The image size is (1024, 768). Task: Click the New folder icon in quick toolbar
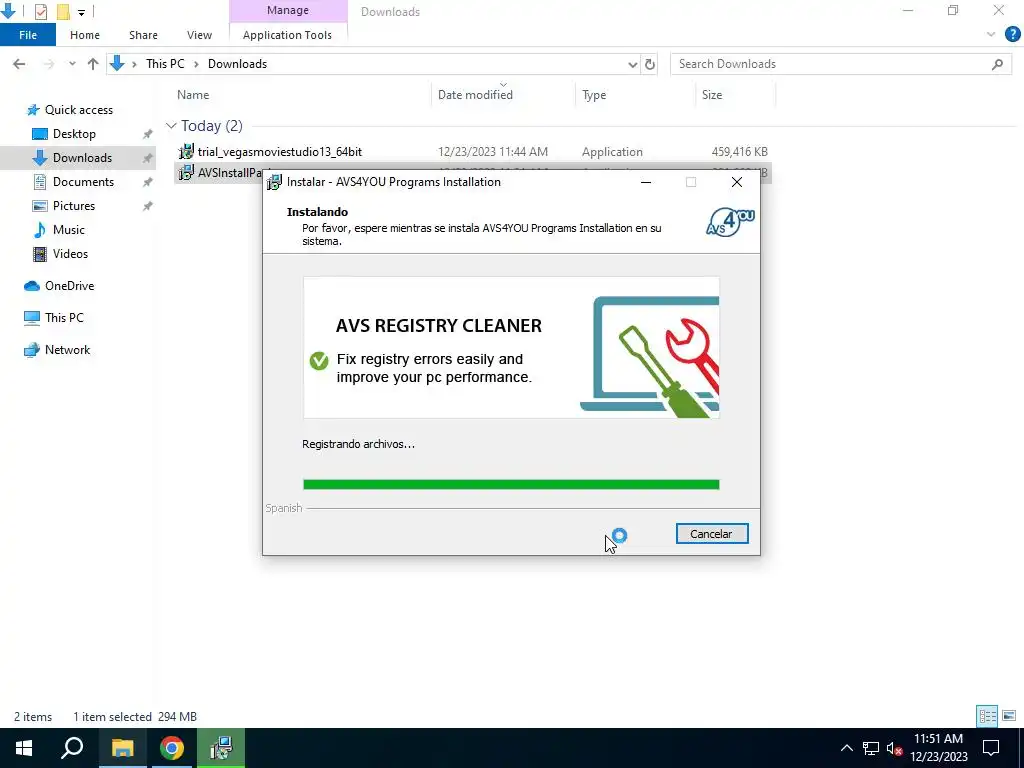[63, 11]
